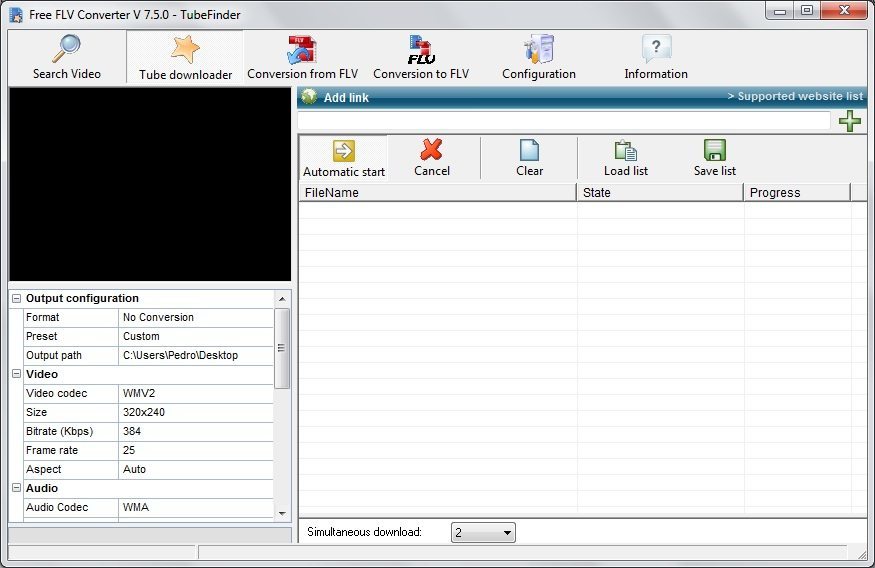Open the Information help section
The width and height of the screenshot is (875, 568).
point(656,57)
